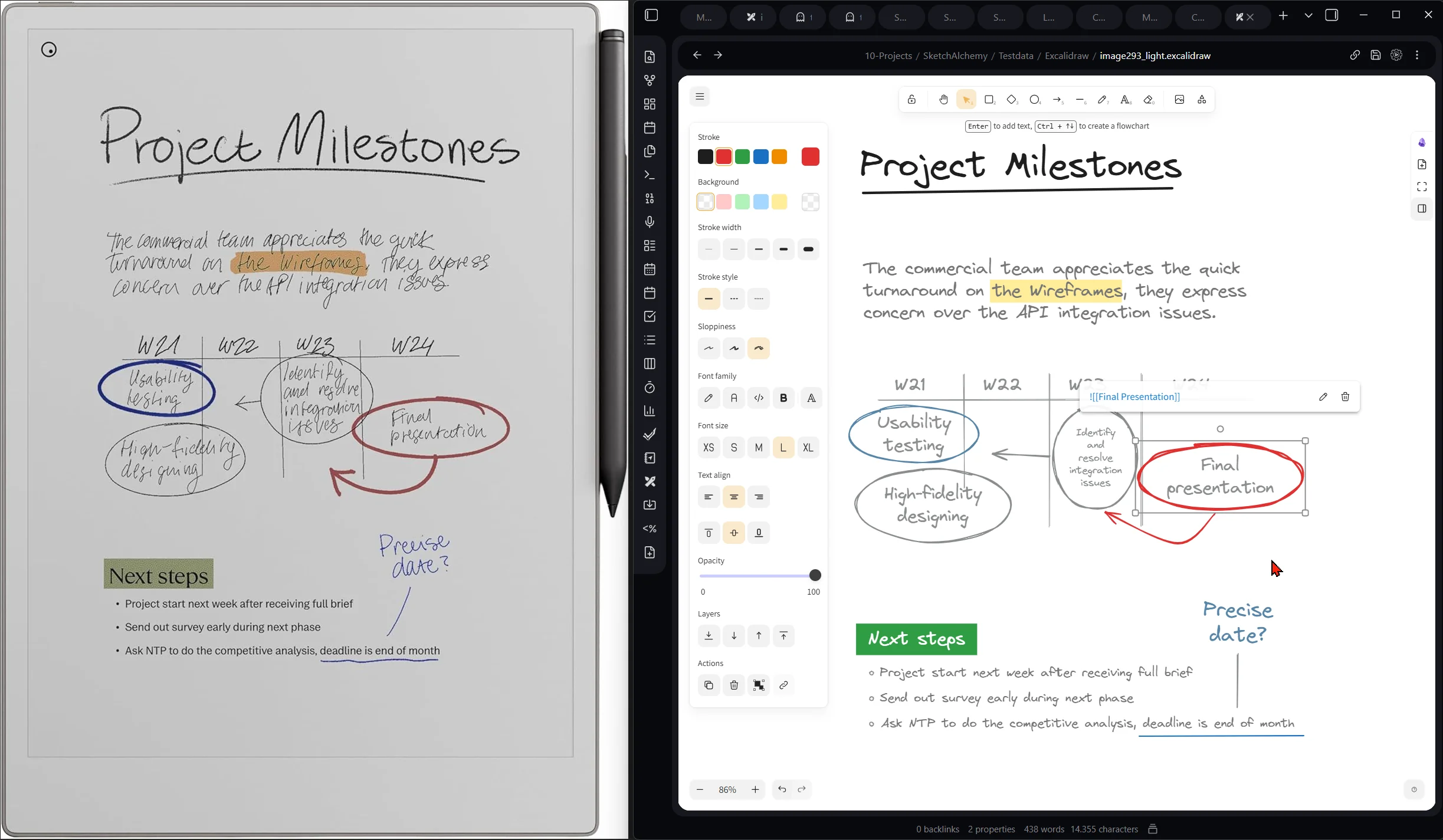The height and width of the screenshot is (840, 1443).
Task: Click the Opacity slider handle
Action: [815, 575]
